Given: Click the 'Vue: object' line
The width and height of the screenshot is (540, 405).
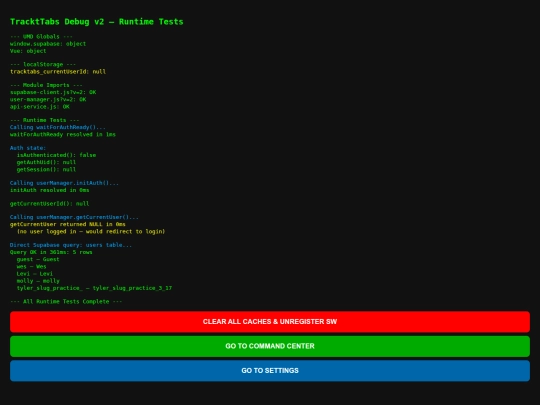Looking at the screenshot, I should point(28,51).
